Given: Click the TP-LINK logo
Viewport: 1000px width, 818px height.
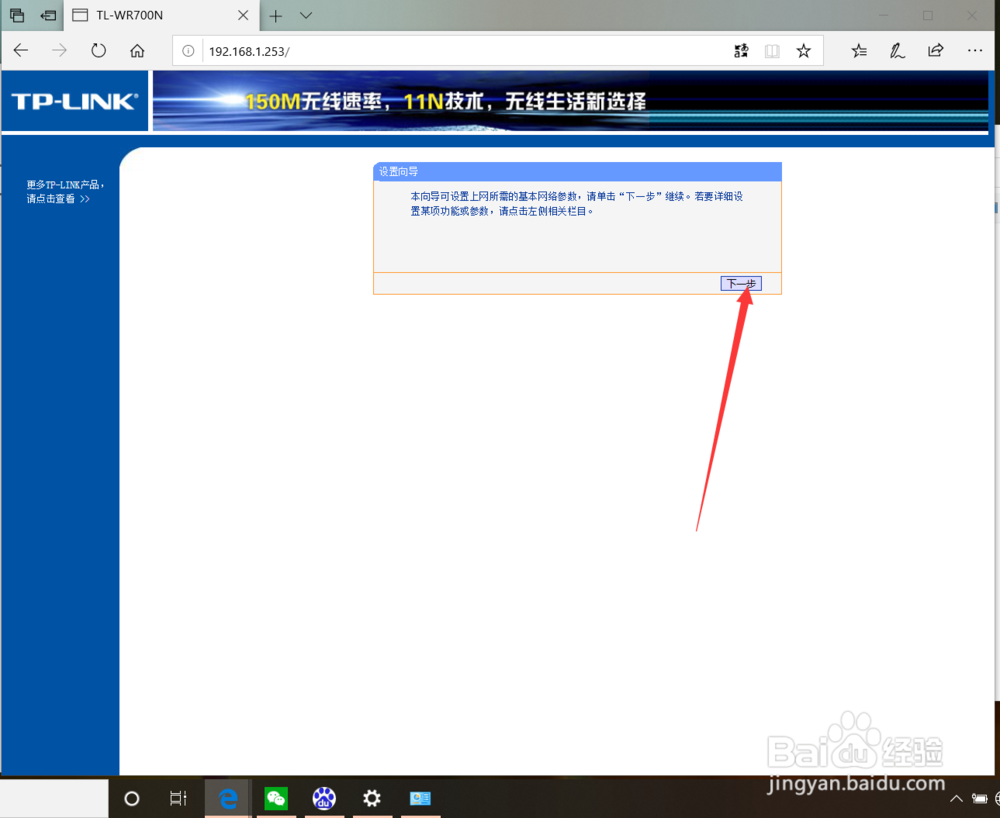Looking at the screenshot, I should click(x=75, y=101).
